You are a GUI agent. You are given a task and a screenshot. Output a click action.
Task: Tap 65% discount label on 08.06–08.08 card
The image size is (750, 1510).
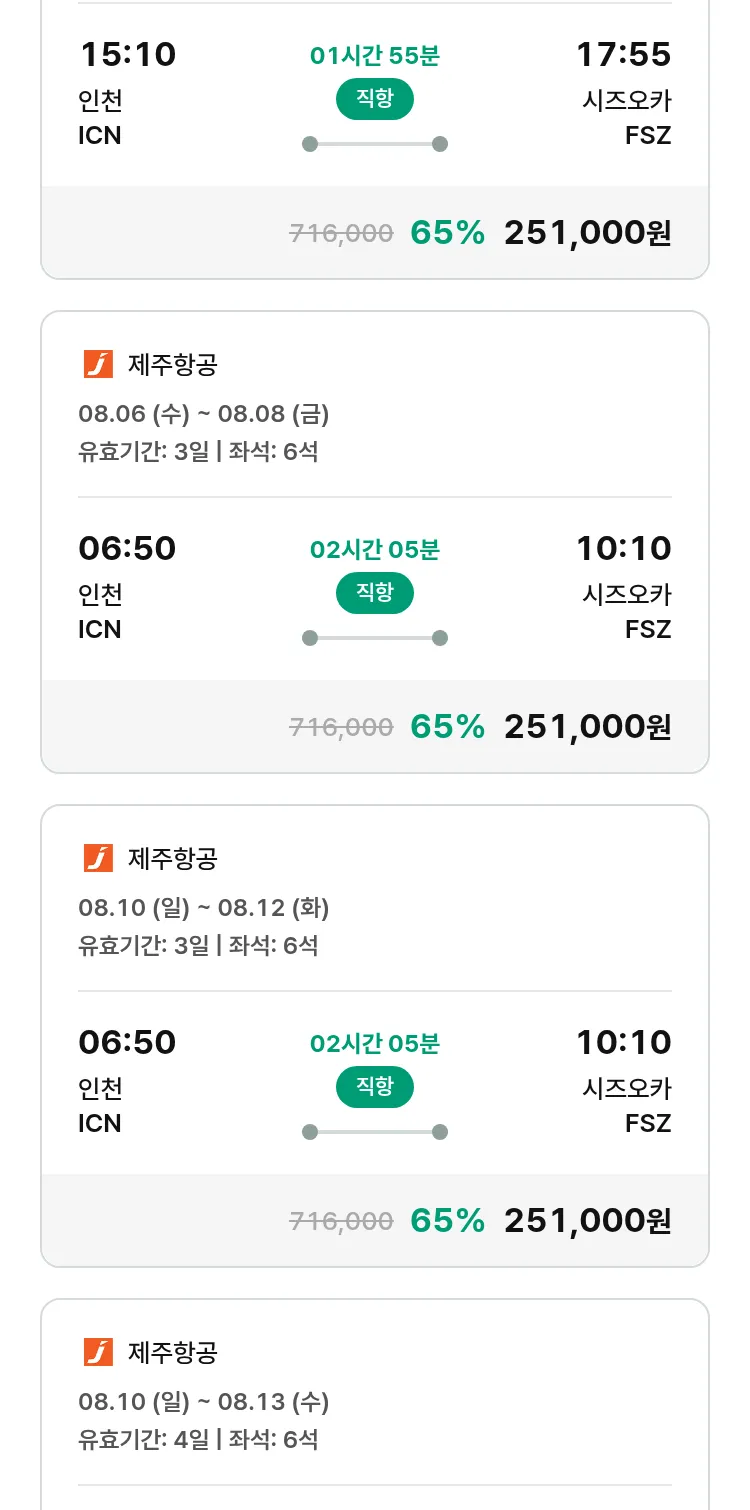coord(447,727)
